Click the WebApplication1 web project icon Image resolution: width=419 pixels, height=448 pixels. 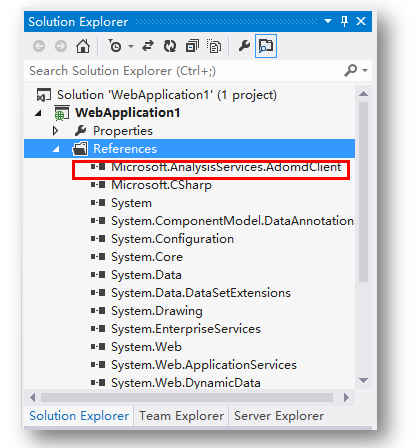point(62,113)
